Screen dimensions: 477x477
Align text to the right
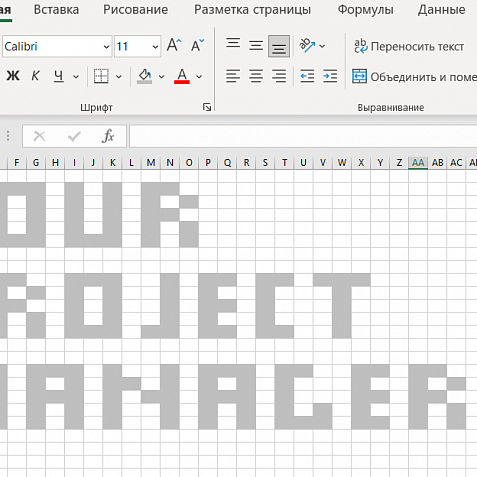pyautogui.click(x=279, y=76)
